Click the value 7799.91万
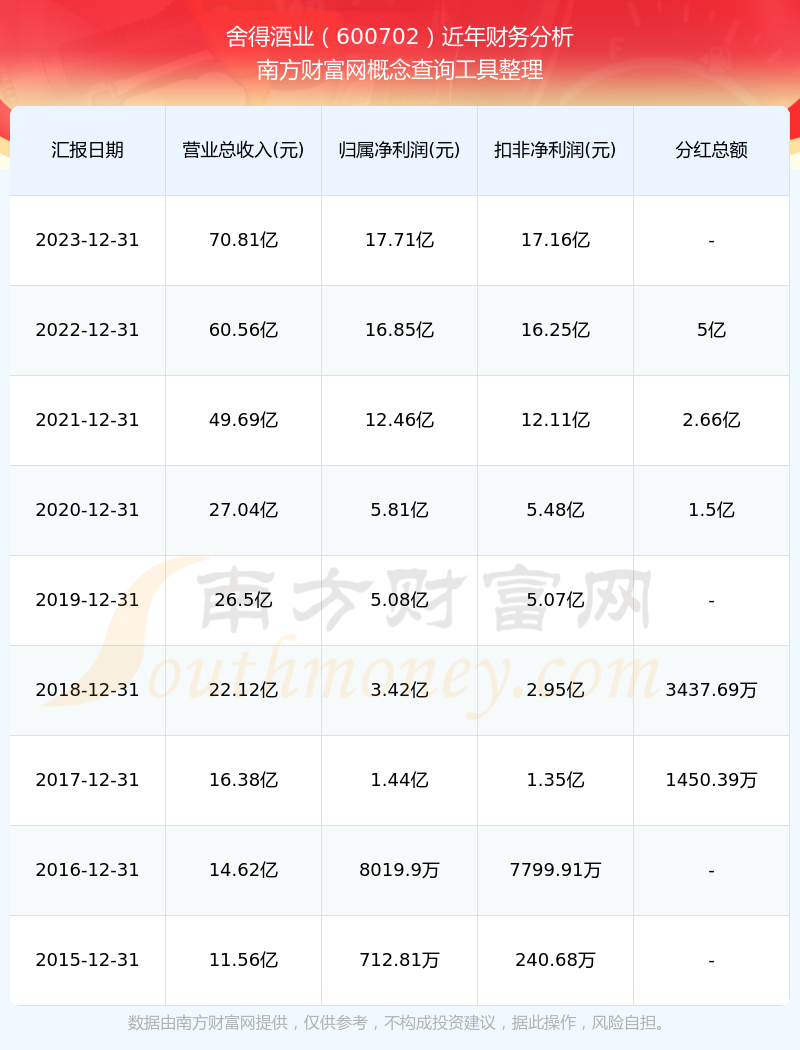 pos(555,870)
